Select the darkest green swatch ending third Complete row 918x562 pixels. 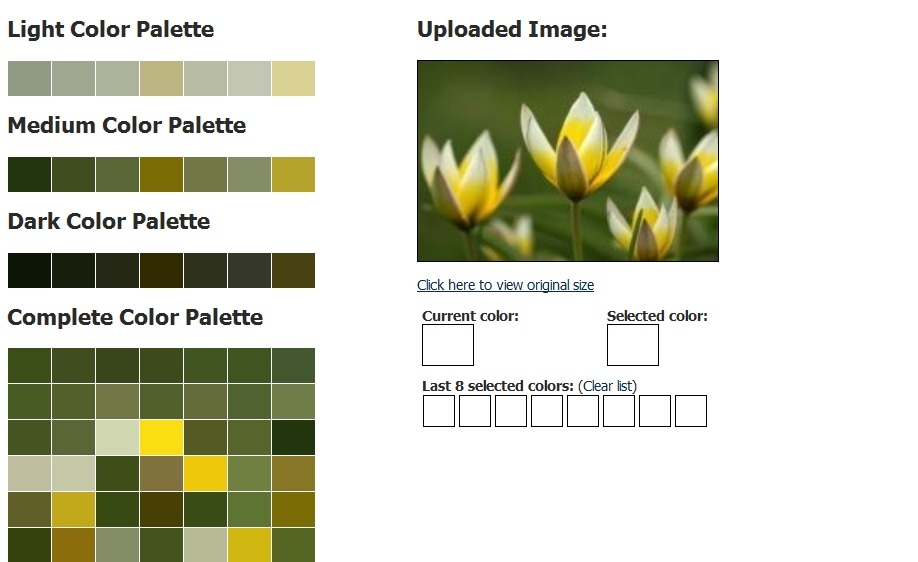(293, 437)
